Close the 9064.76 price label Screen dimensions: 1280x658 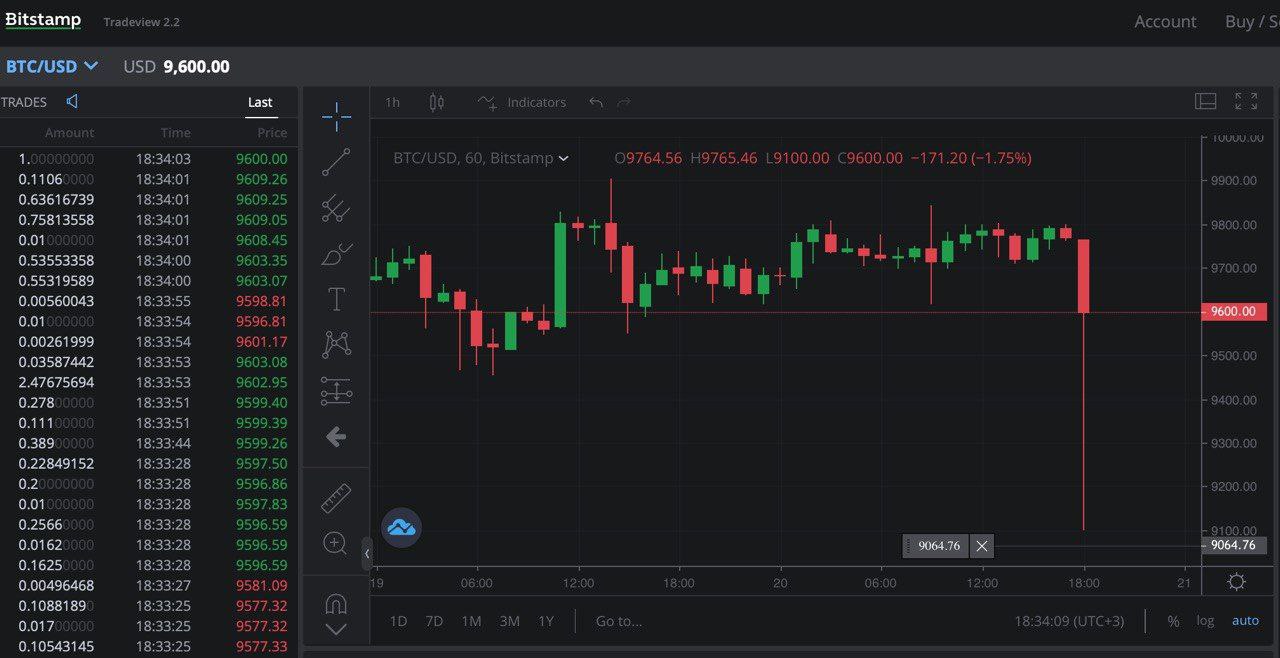tap(982, 545)
